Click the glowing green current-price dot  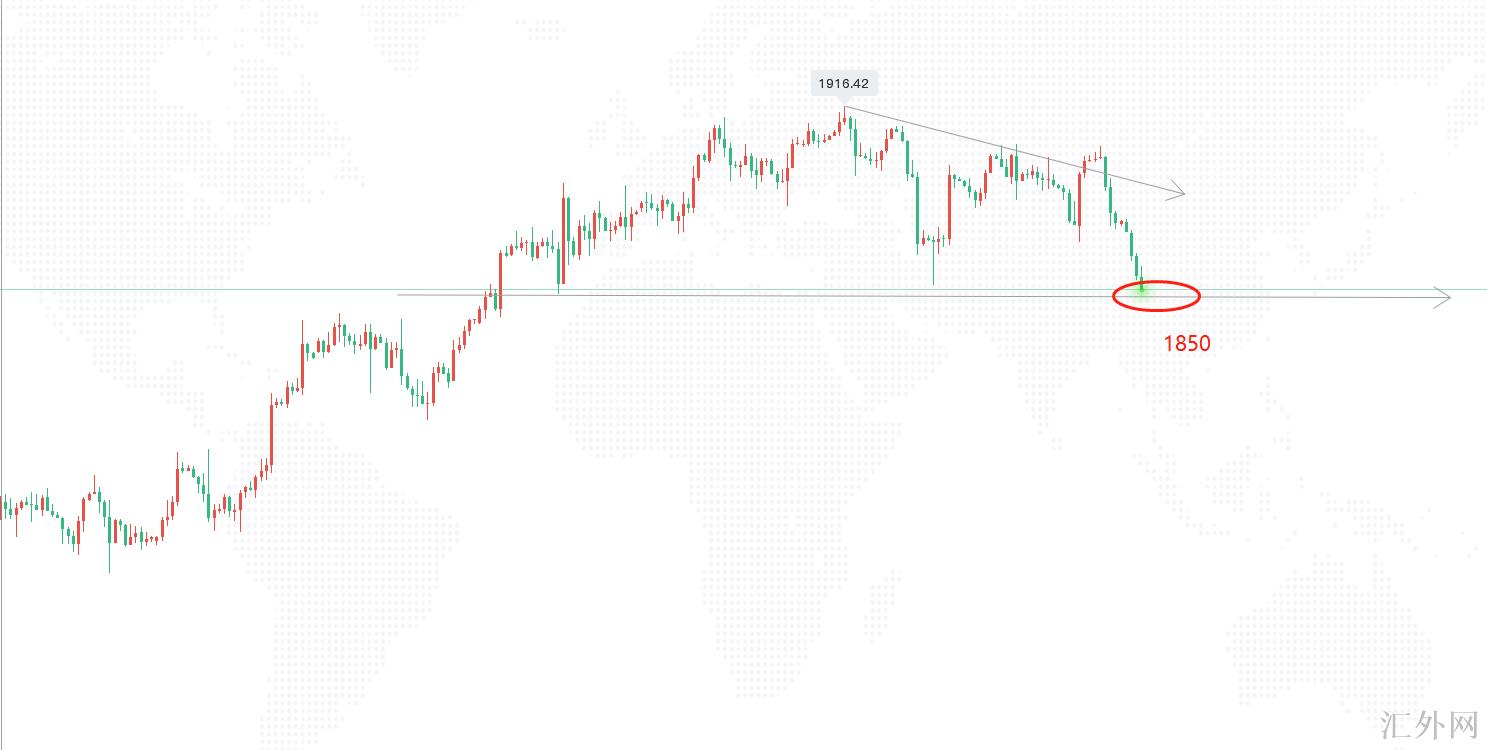(1142, 289)
